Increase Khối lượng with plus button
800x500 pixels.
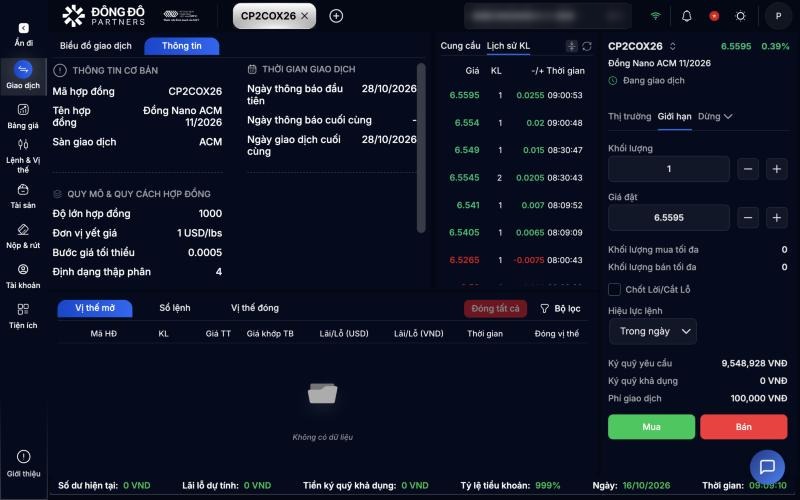tap(777, 169)
